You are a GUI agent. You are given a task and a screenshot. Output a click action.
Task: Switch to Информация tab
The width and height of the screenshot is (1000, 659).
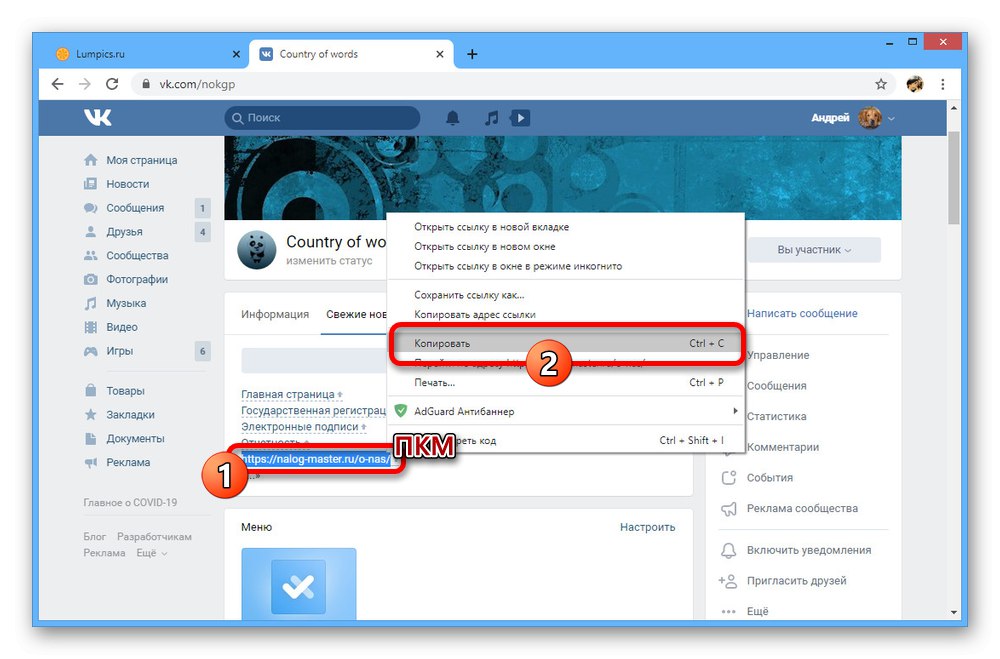tap(275, 314)
